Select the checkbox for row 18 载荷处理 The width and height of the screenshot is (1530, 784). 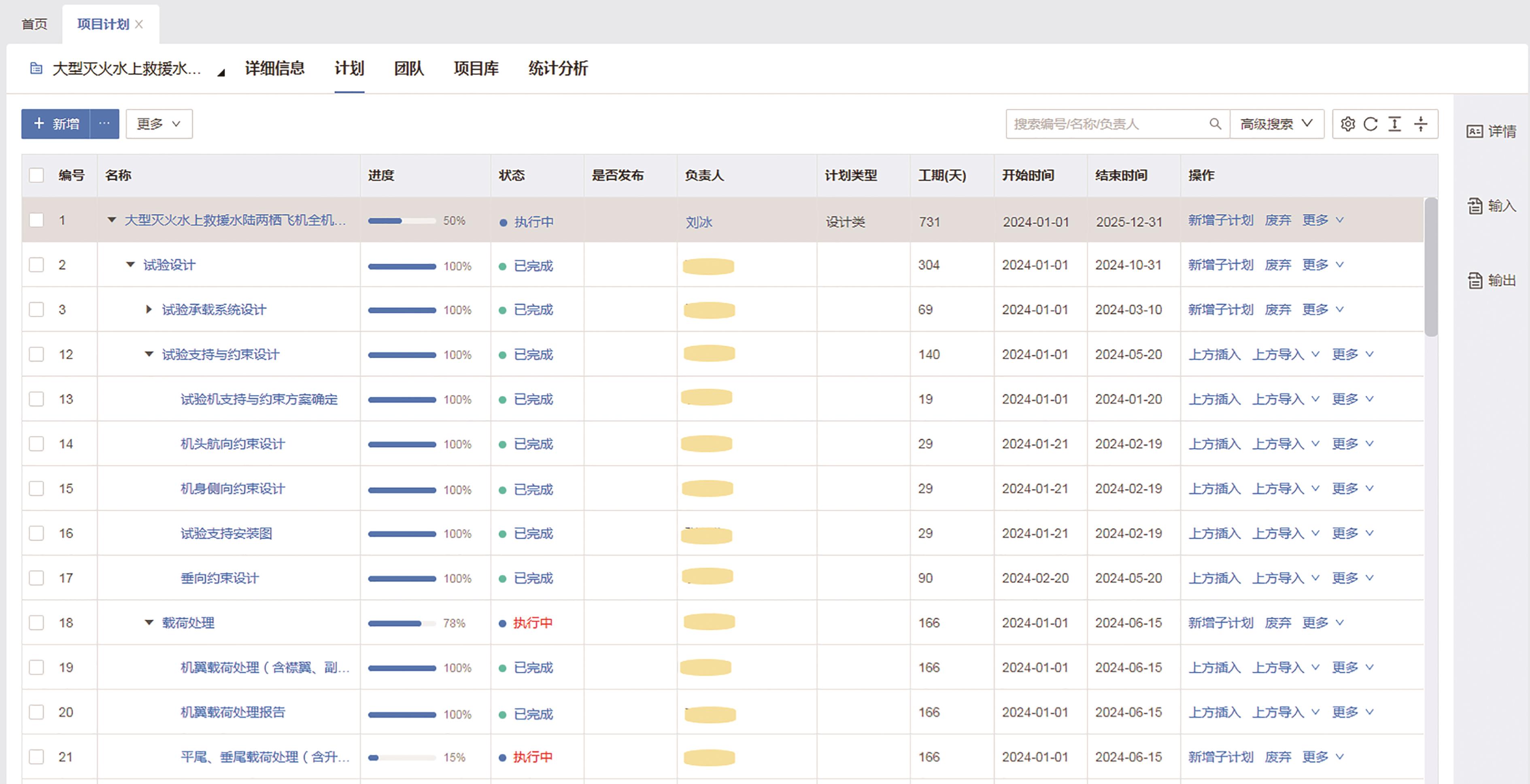(37, 623)
